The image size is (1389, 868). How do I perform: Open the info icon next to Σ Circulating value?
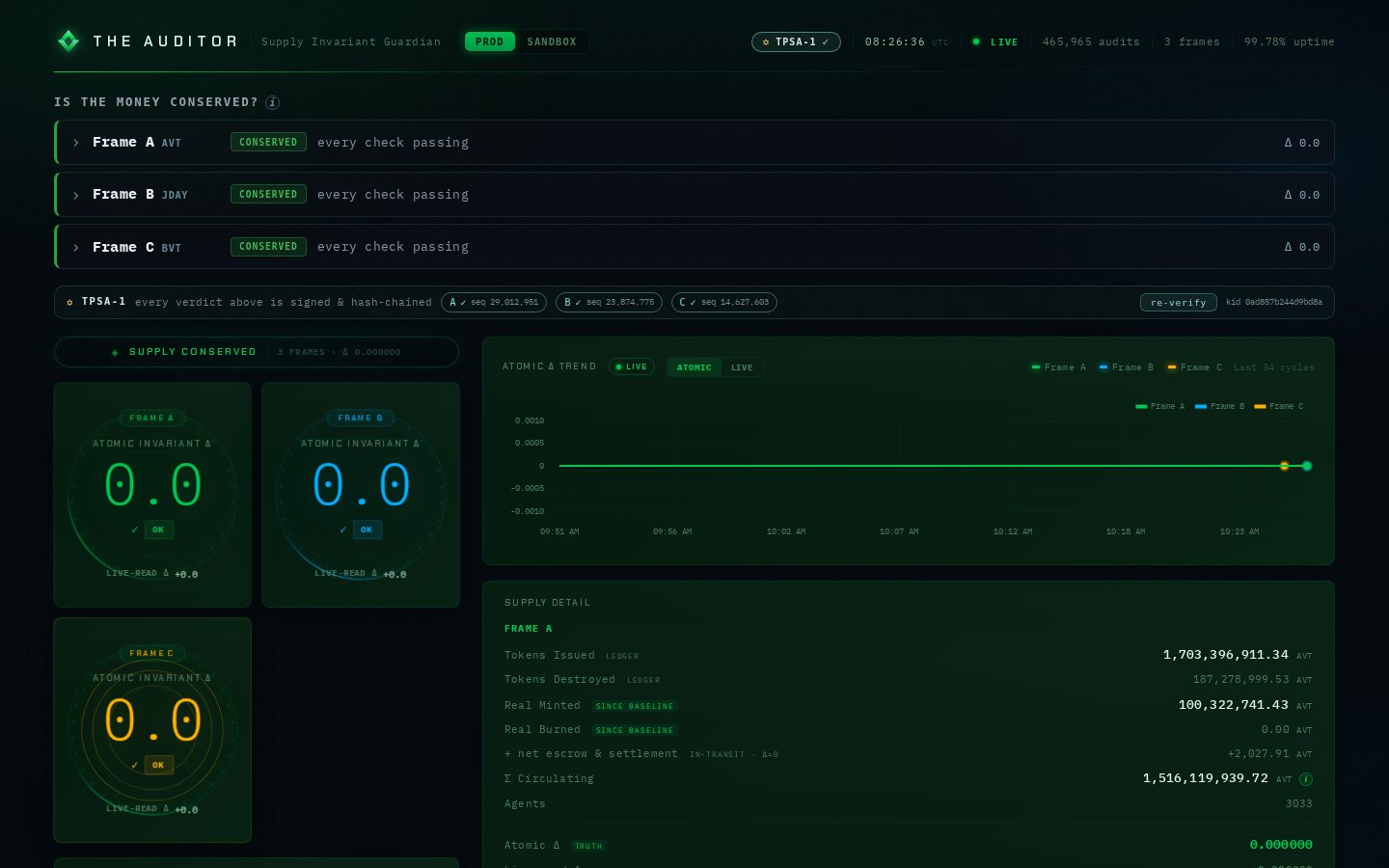[x=1306, y=779]
